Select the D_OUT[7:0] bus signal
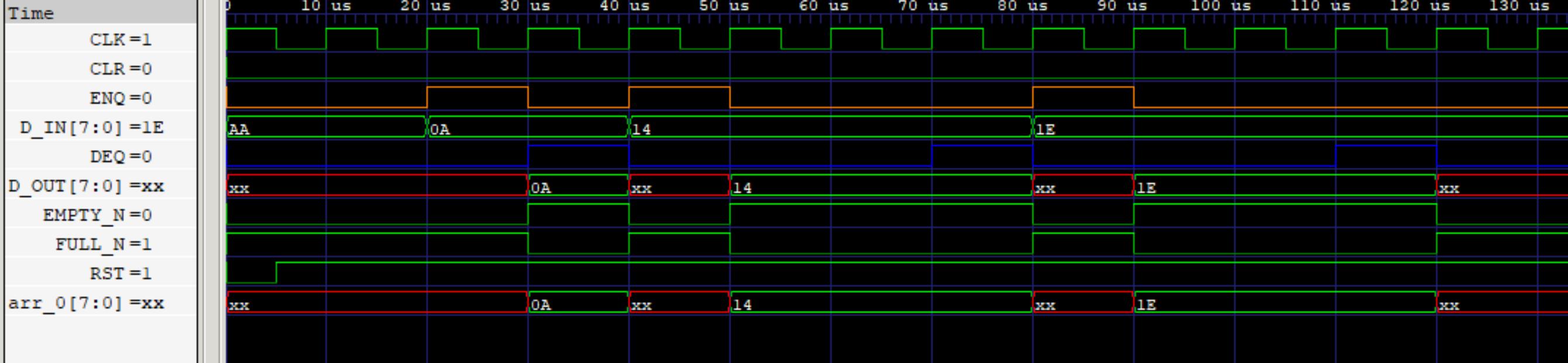This screenshot has width=1568, height=363. click(x=86, y=185)
